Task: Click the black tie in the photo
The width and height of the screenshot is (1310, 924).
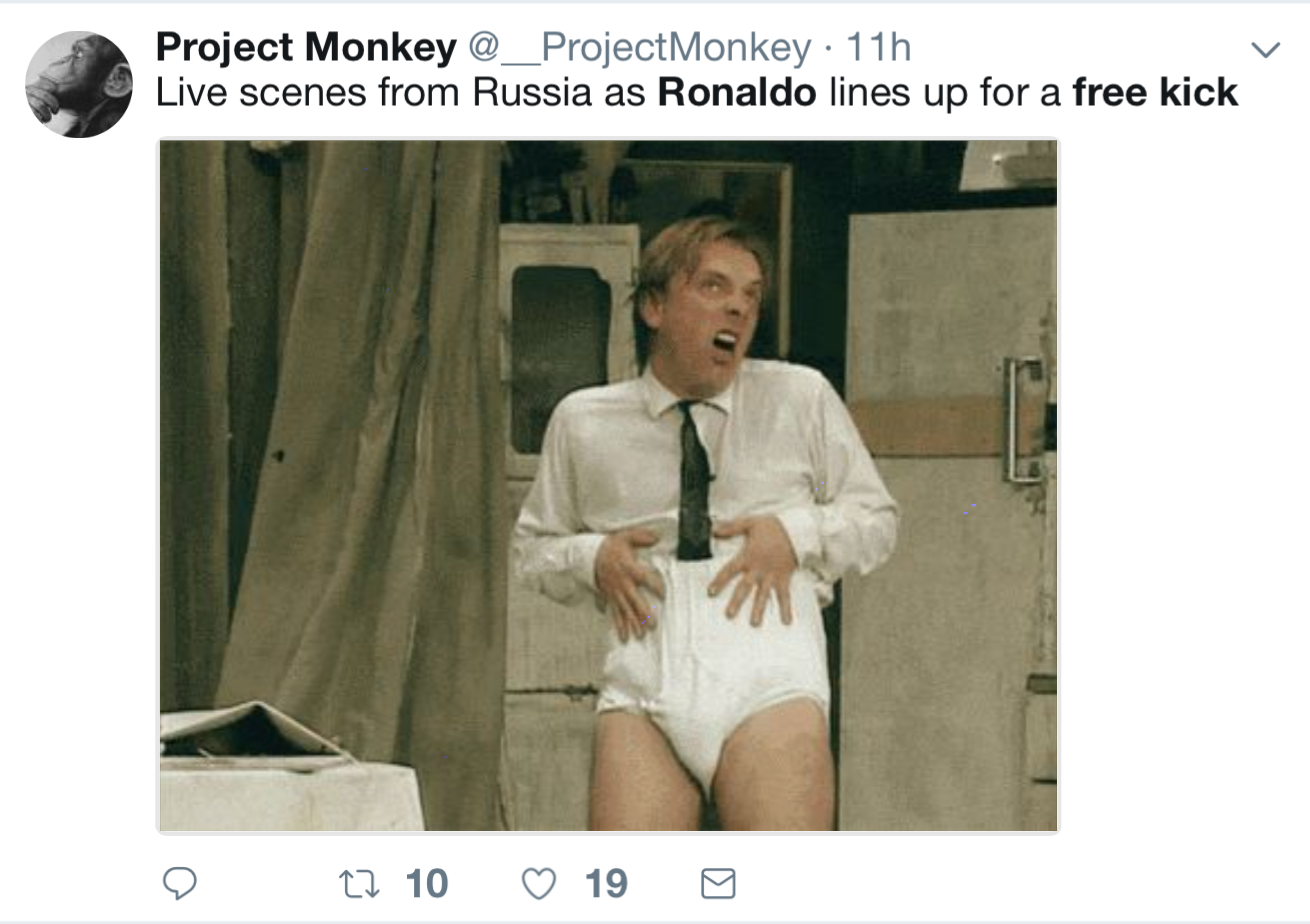Action: tap(693, 480)
